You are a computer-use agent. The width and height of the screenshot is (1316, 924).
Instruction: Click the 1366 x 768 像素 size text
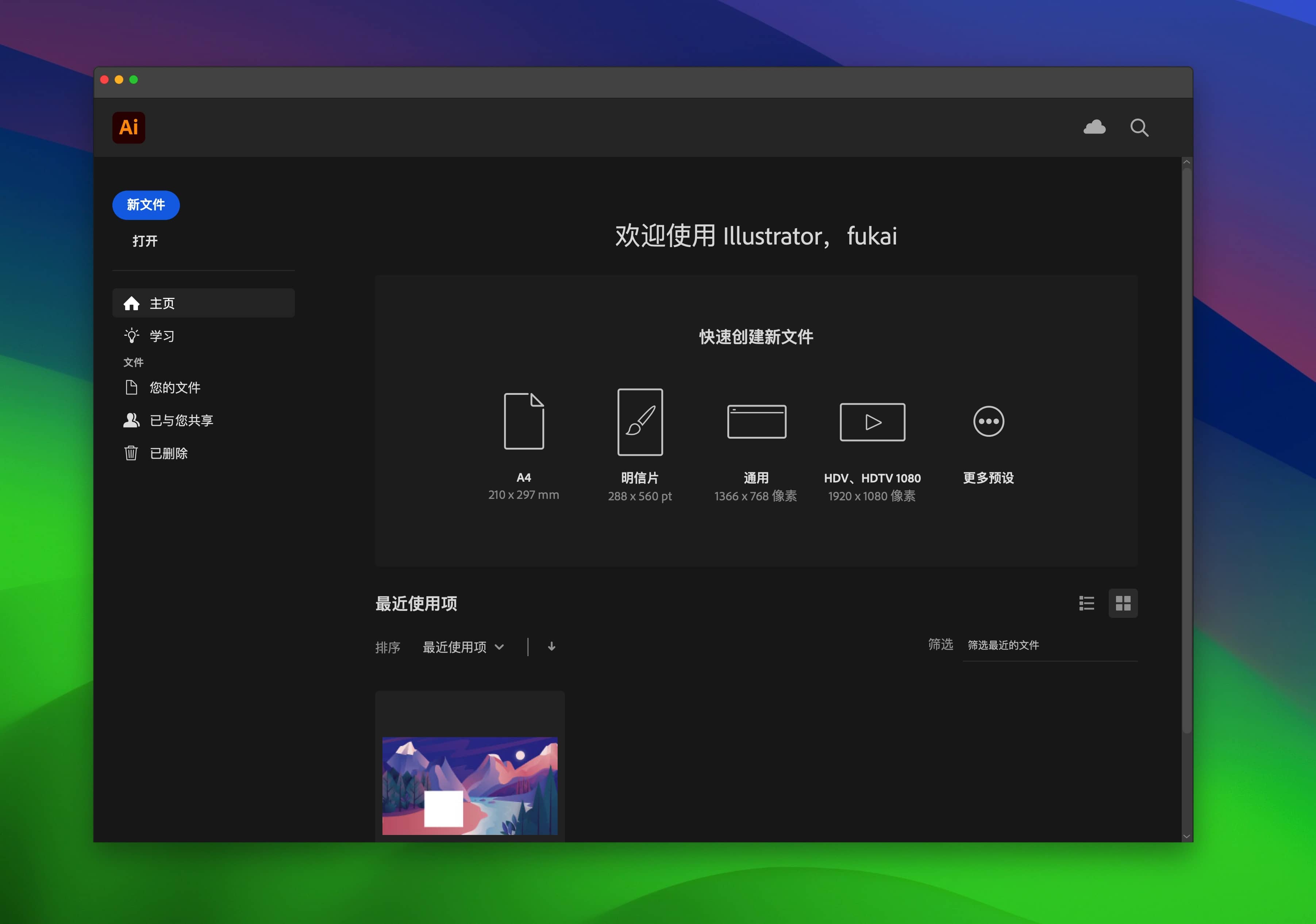[x=755, y=496]
